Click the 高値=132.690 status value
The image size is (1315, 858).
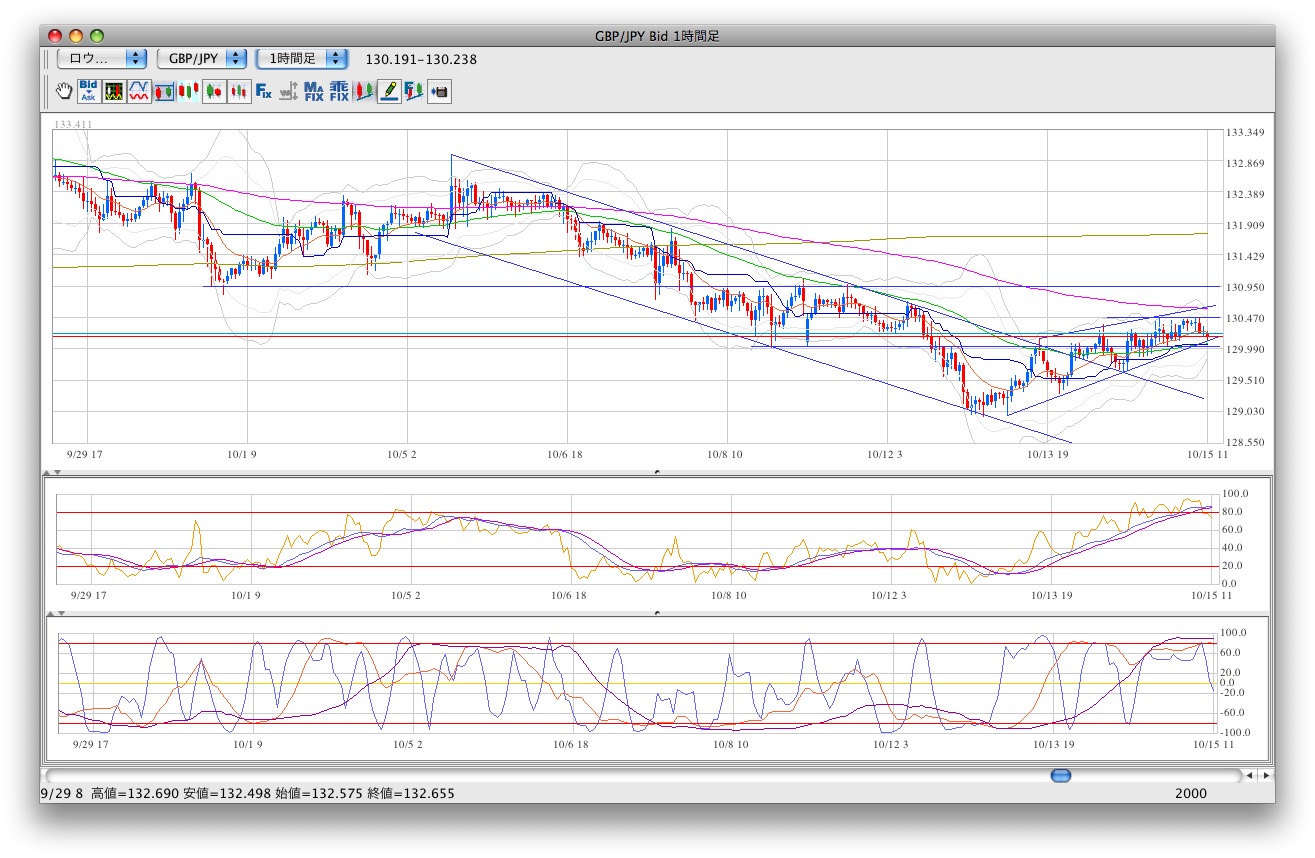point(135,794)
